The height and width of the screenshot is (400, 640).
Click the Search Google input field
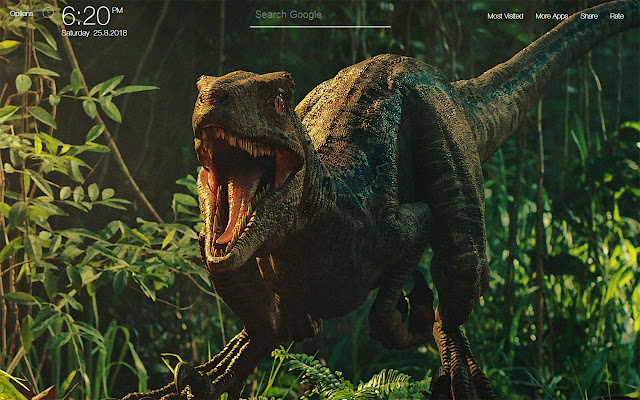click(320, 16)
